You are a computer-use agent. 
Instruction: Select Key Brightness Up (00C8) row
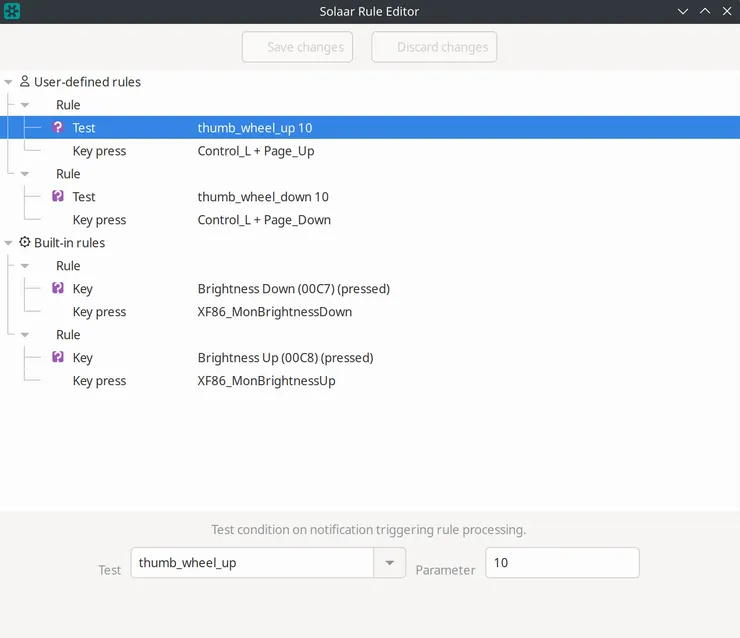(370, 358)
